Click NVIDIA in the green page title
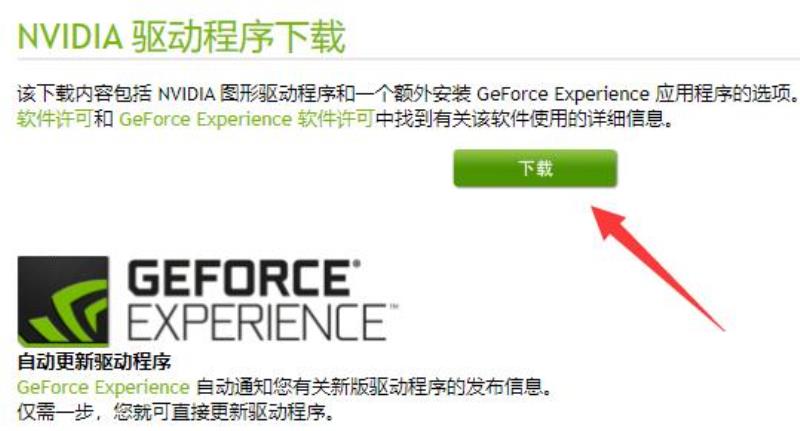 tap(70, 37)
